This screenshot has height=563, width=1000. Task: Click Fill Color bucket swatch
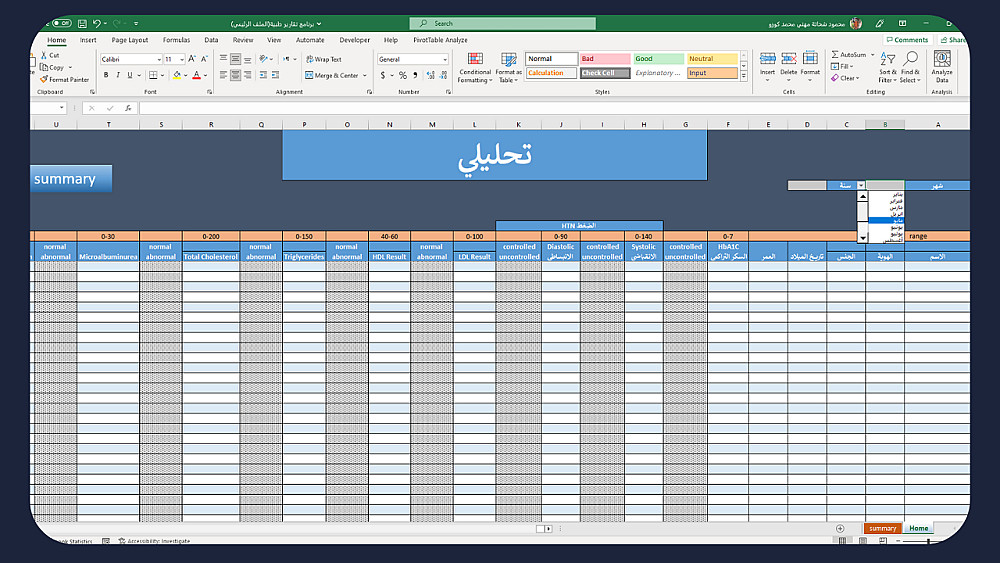click(177, 75)
